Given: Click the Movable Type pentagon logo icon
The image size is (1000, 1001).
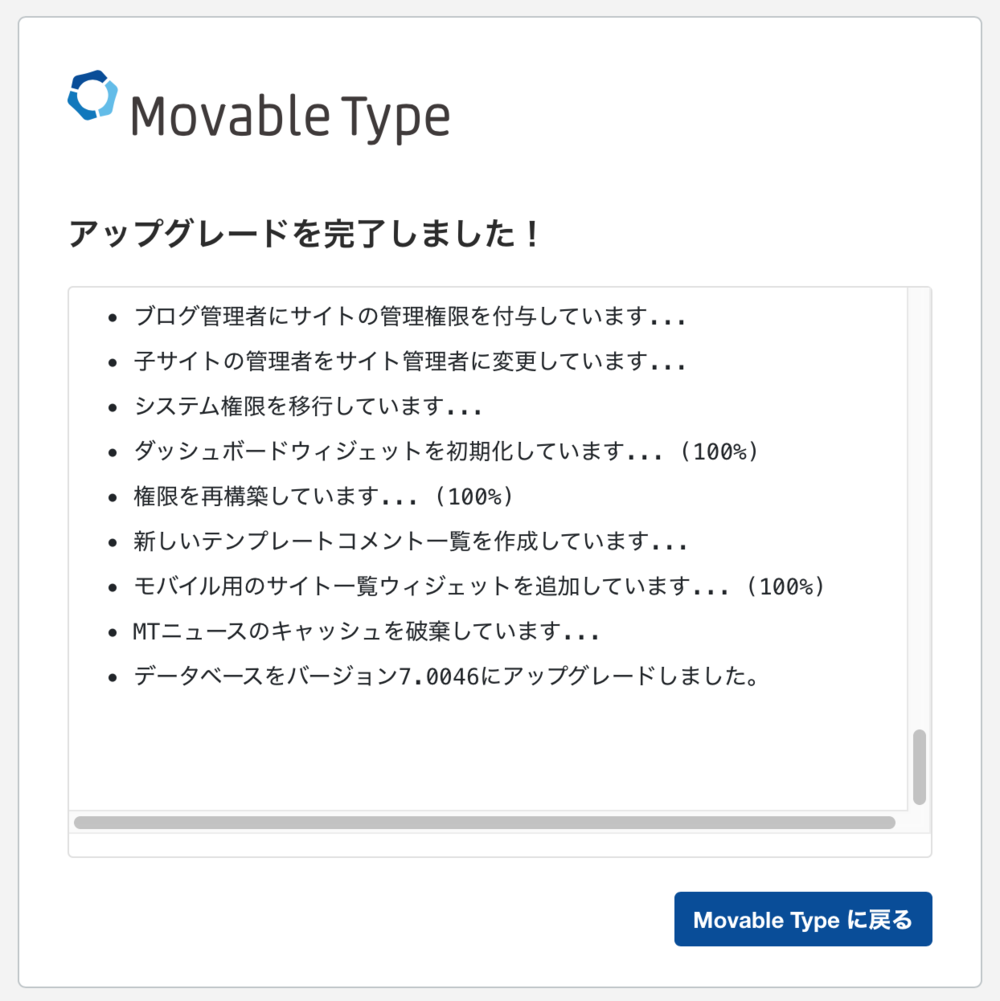Looking at the screenshot, I should pos(93,95).
